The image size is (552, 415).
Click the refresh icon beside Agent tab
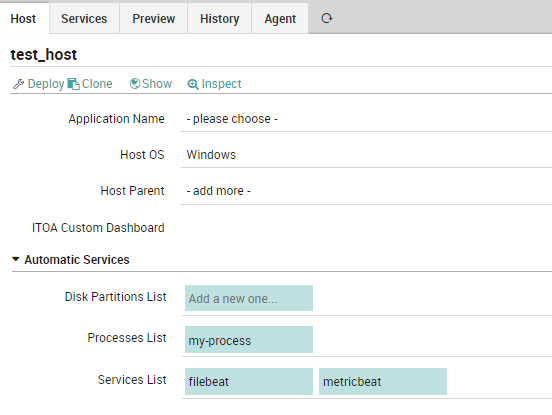click(x=327, y=18)
